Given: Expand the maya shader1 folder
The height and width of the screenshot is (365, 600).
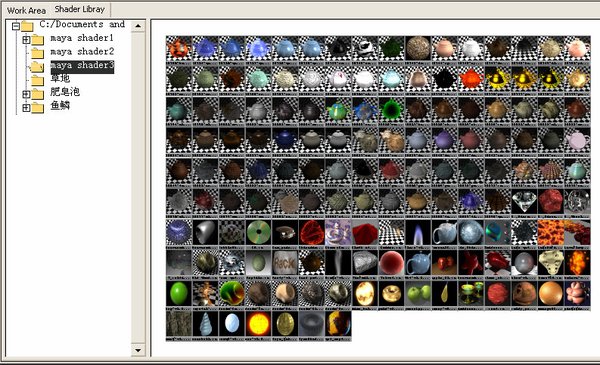Looking at the screenshot, I should pyautogui.click(x=26, y=39).
